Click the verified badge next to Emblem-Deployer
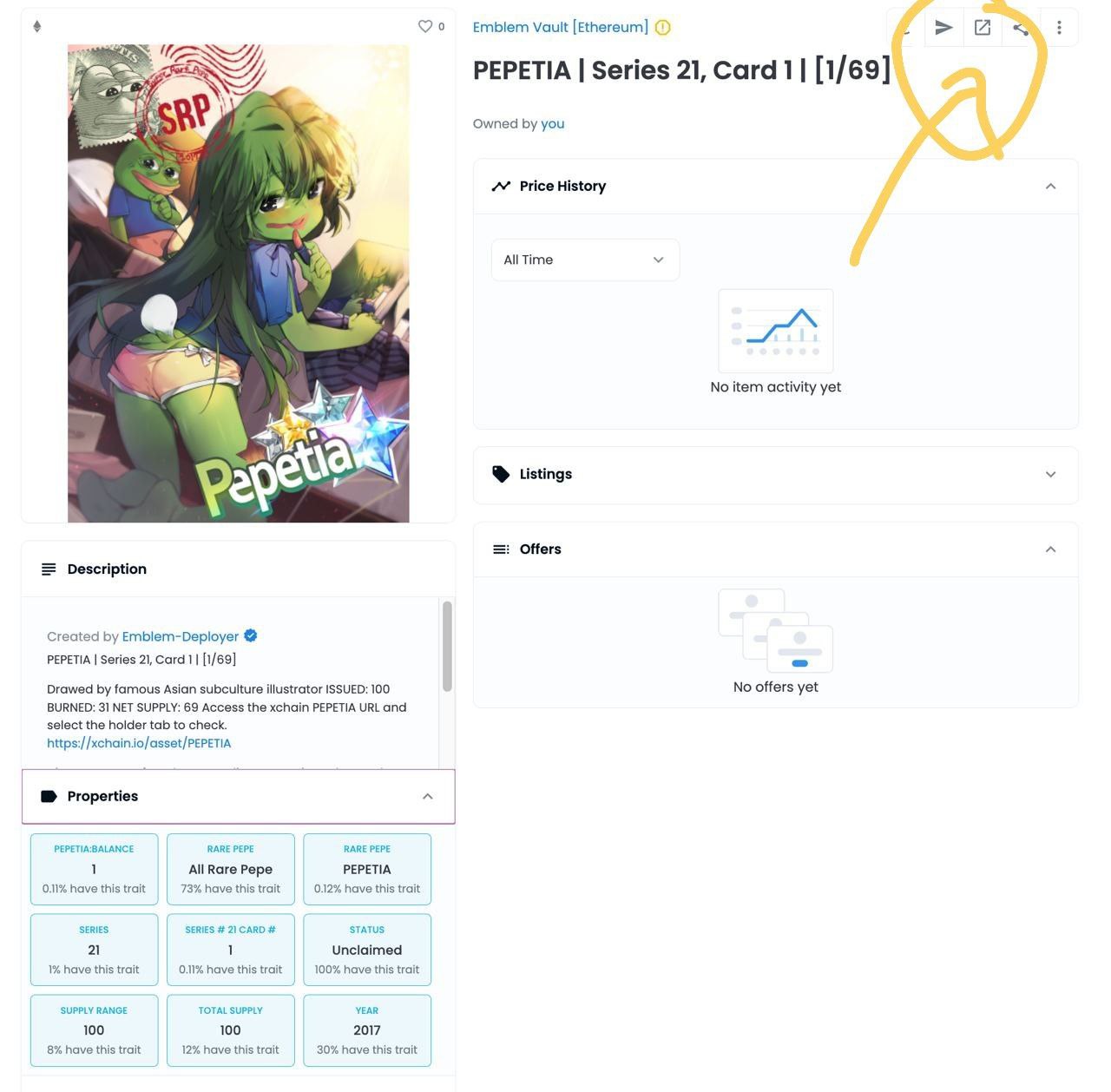 [x=251, y=635]
